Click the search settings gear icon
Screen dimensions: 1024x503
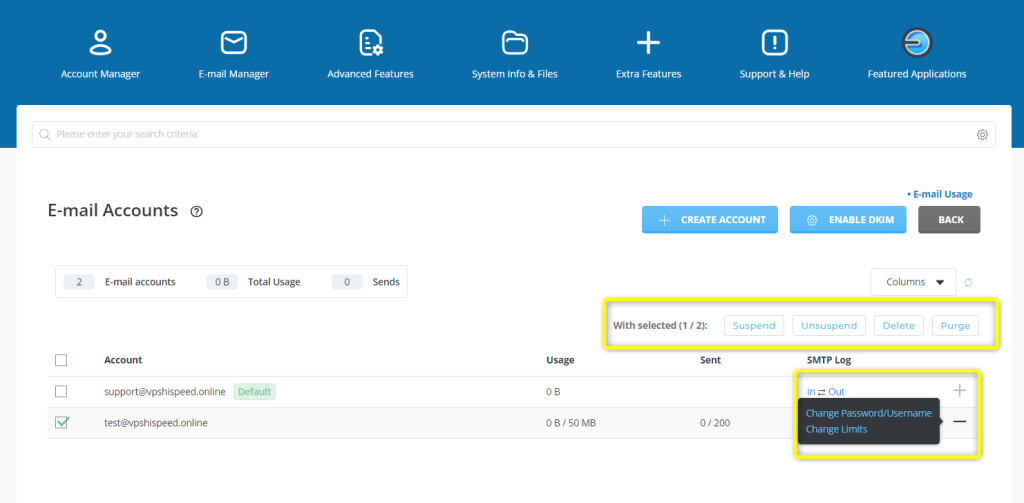pos(982,135)
